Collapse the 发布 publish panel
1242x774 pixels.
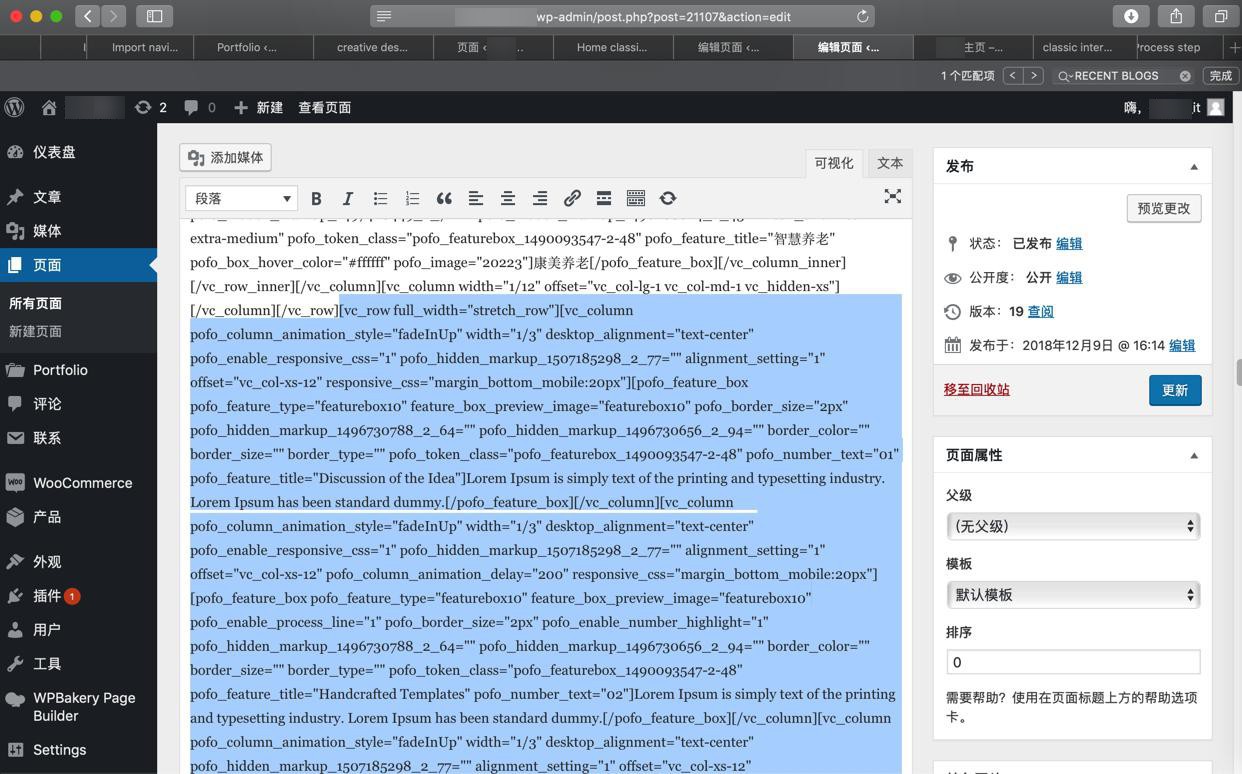(x=1193, y=167)
